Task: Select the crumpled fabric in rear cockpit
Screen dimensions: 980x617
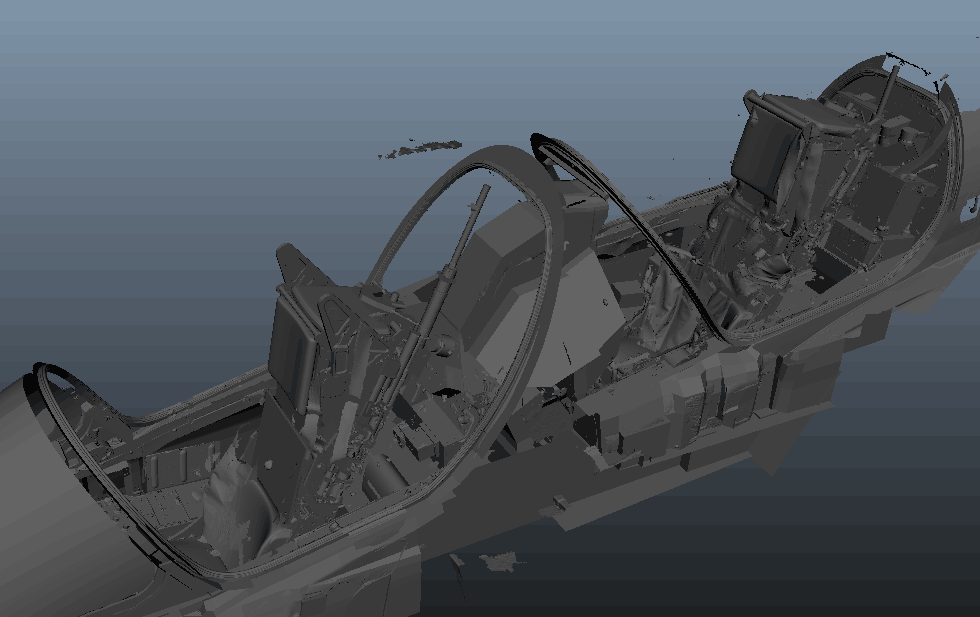Action: [667, 300]
